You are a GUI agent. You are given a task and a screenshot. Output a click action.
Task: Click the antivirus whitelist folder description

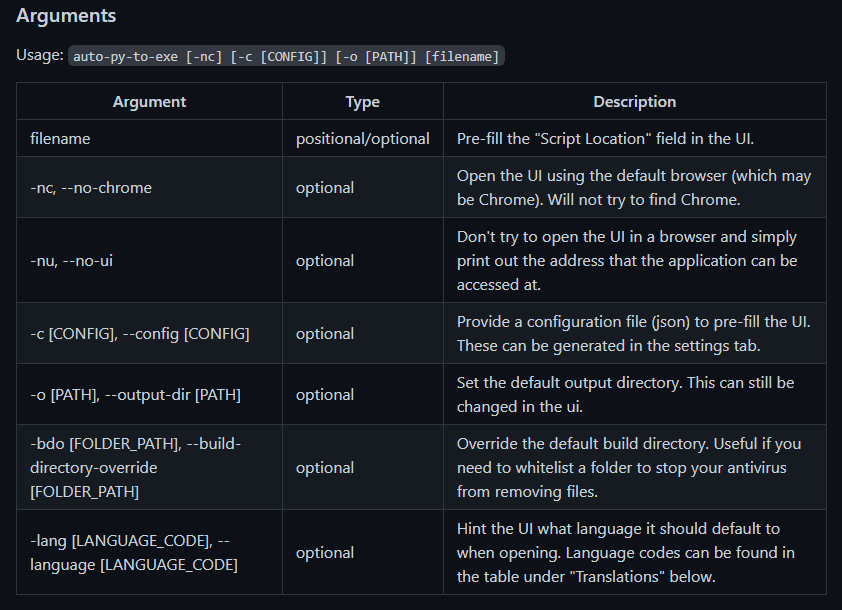pyautogui.click(x=629, y=467)
